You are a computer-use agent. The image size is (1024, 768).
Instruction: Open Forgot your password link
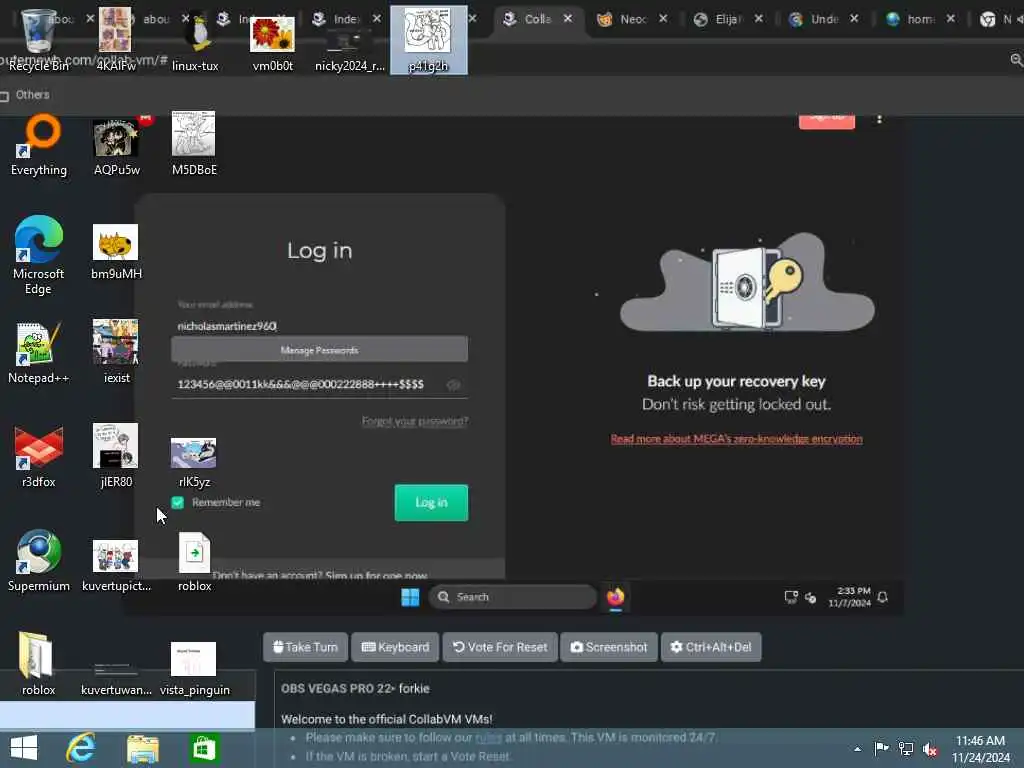pos(415,421)
